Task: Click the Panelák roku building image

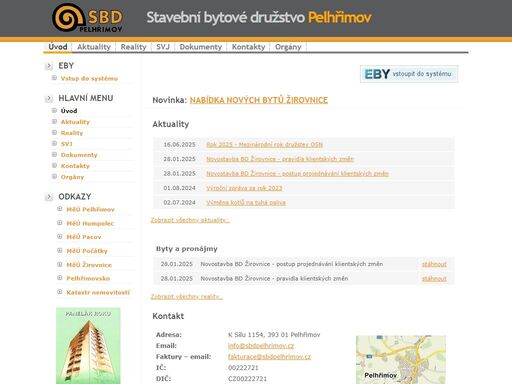Action: [88, 346]
